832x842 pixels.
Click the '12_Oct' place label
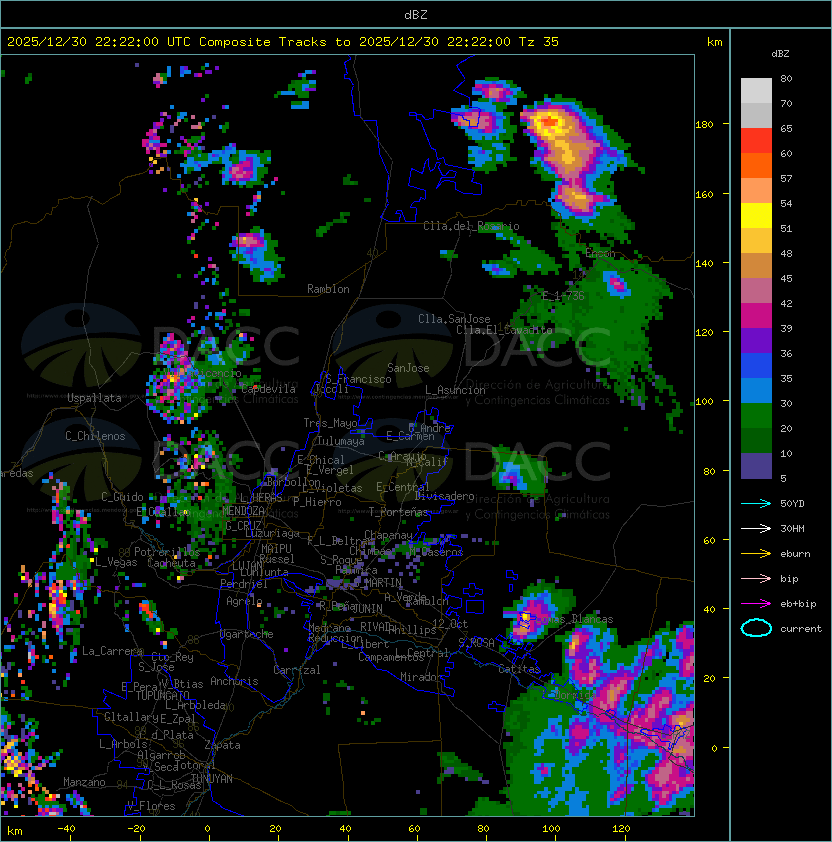[x=450, y=624]
